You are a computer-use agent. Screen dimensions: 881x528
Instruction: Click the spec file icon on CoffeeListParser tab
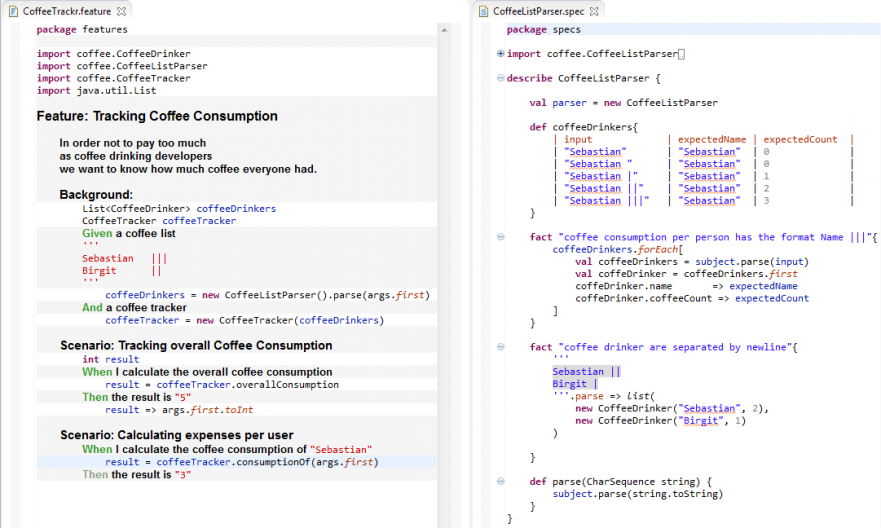pyautogui.click(x=483, y=11)
